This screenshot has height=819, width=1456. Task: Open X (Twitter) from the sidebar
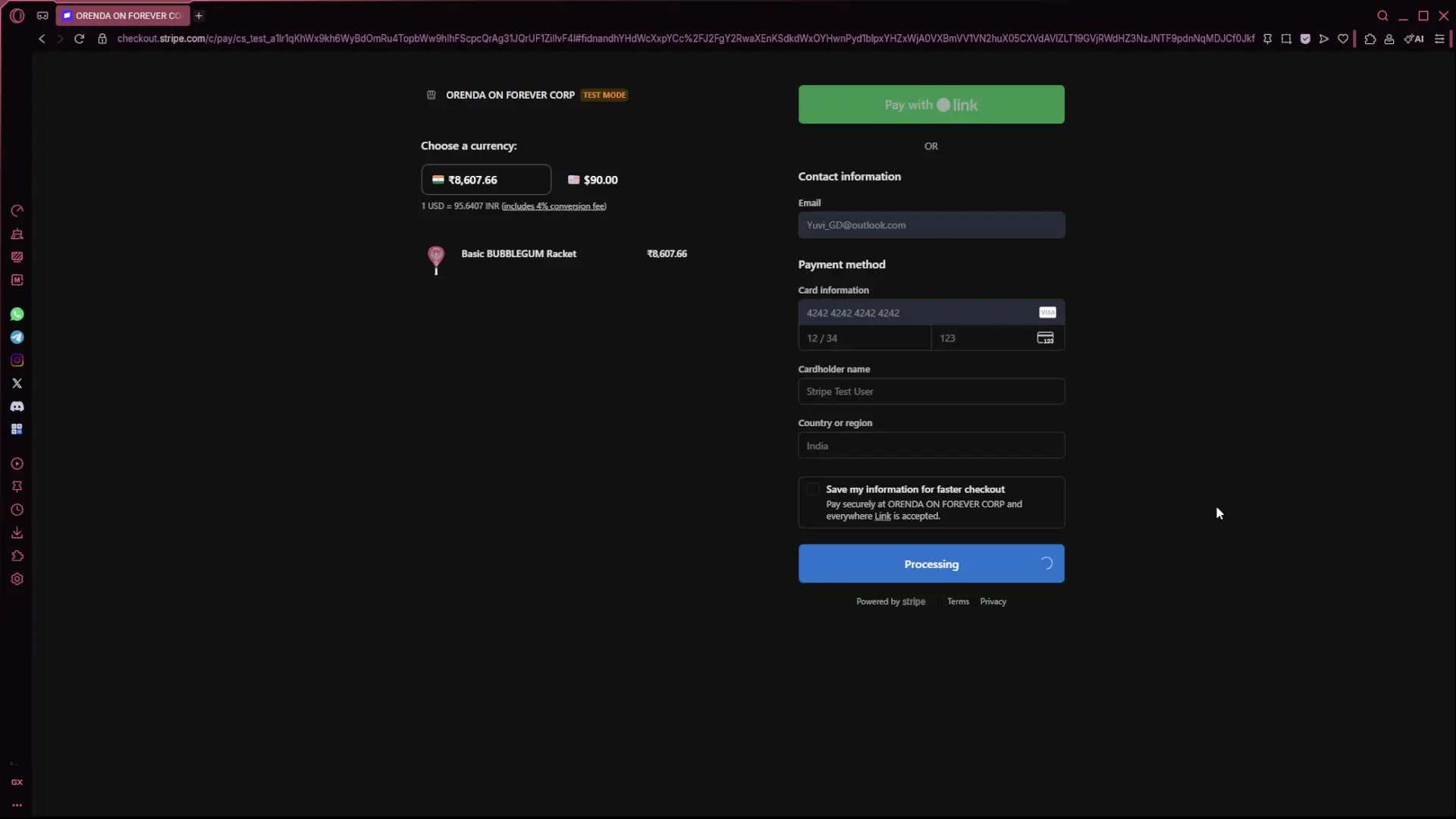17,384
